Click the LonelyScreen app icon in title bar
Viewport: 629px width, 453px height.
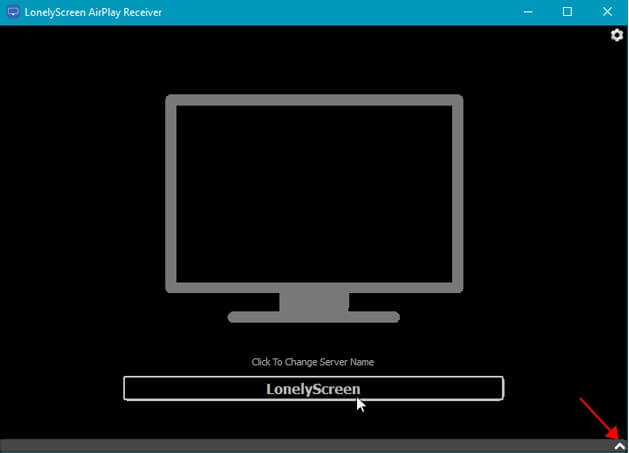[13, 12]
